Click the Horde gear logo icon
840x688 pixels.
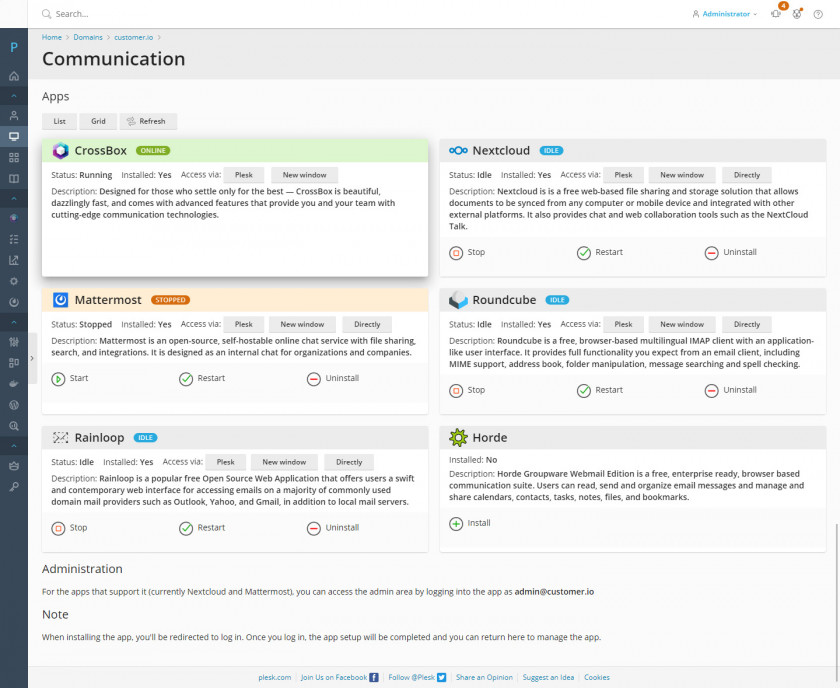point(459,437)
